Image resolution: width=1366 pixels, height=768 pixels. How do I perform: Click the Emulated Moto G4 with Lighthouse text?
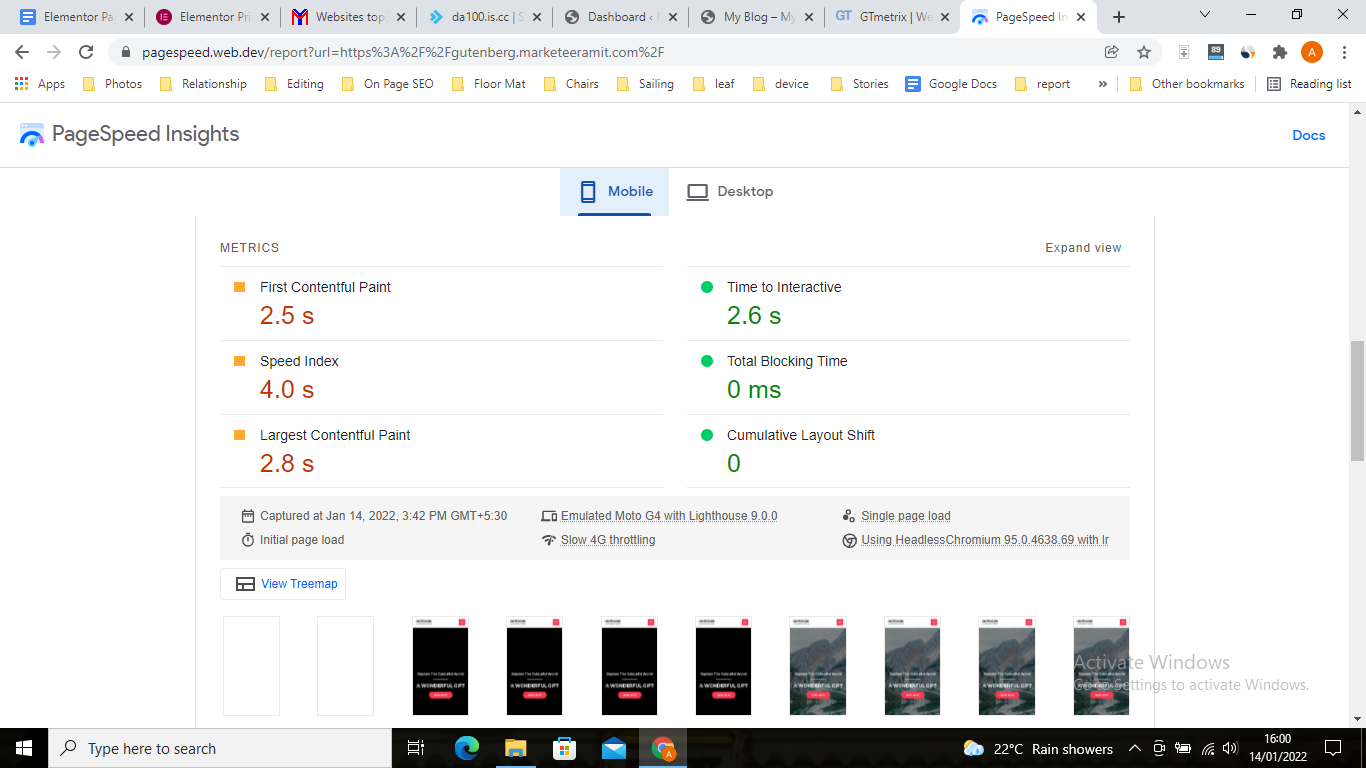pyautogui.click(x=669, y=516)
